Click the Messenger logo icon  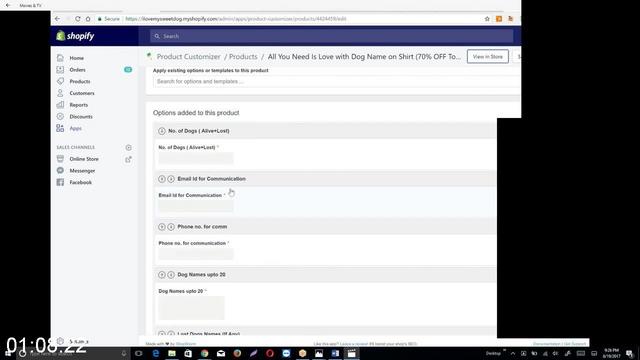click(x=60, y=171)
